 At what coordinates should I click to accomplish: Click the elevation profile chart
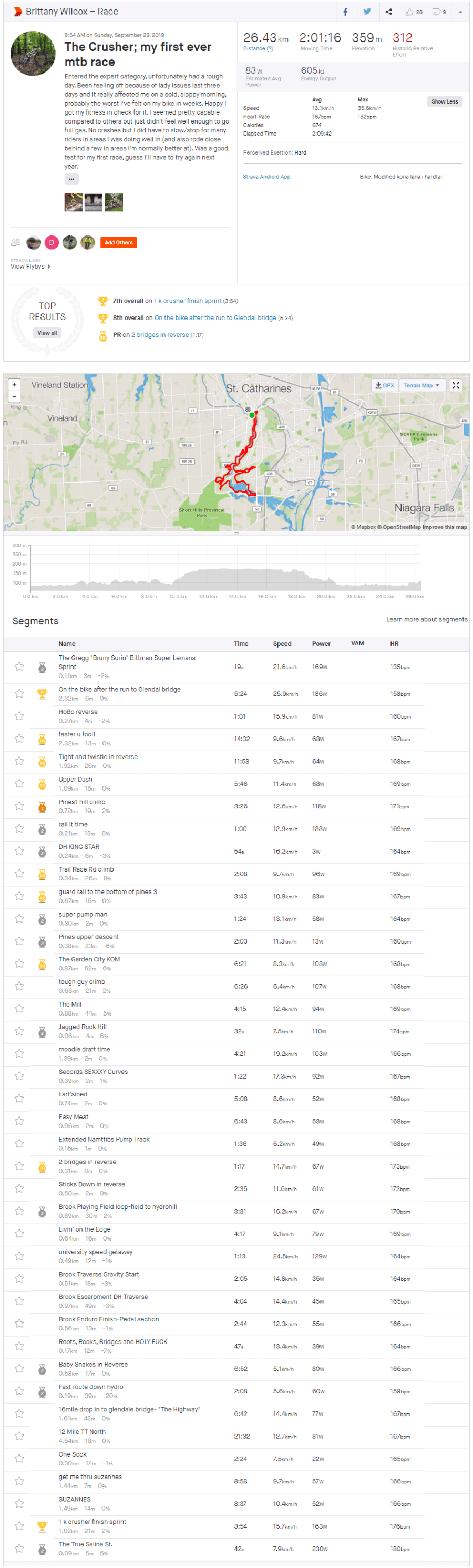(x=227, y=566)
